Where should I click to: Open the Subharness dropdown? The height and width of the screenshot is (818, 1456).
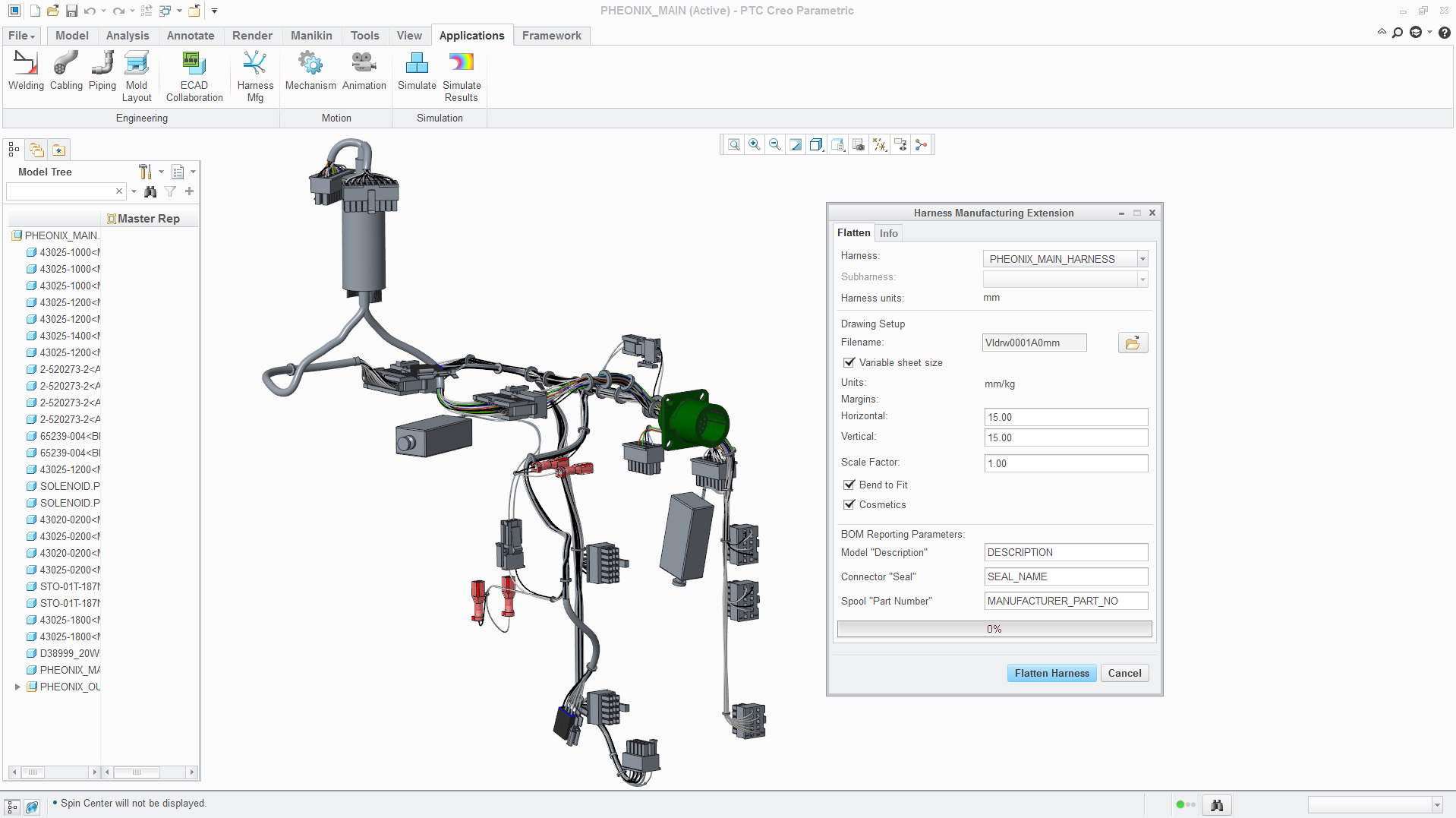pyautogui.click(x=1142, y=280)
